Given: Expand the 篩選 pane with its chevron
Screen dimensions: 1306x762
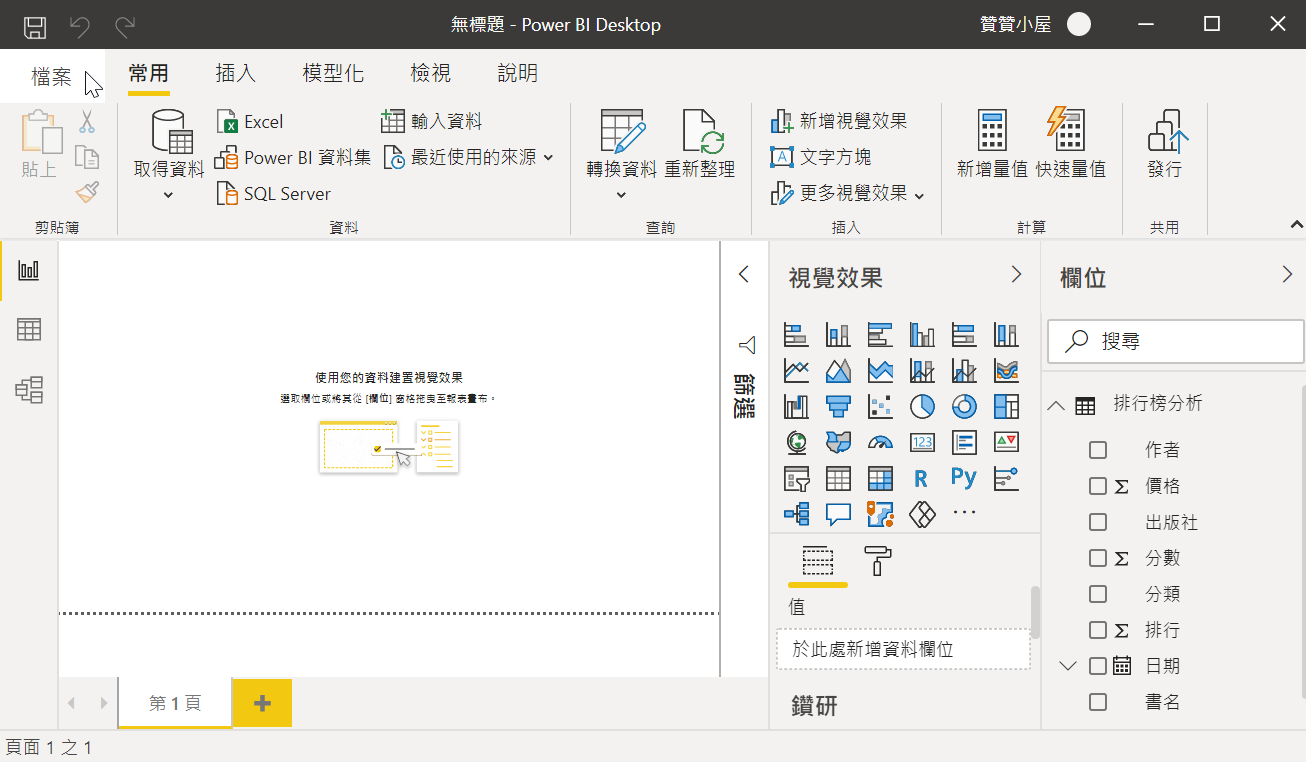Looking at the screenshot, I should (743, 274).
